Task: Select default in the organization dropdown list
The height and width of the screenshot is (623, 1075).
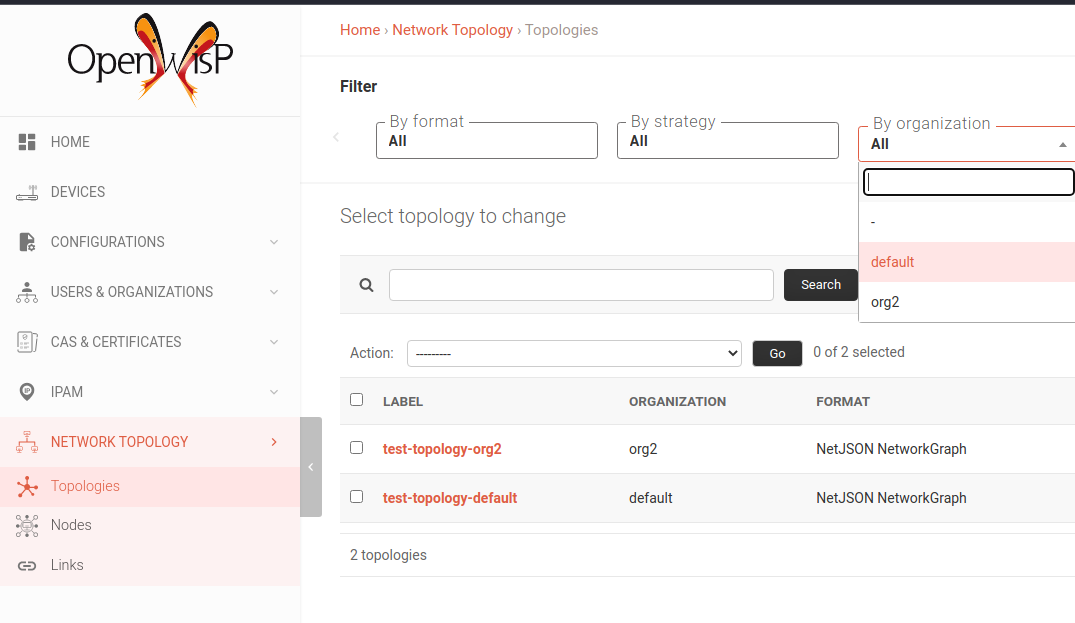Action: point(891,261)
